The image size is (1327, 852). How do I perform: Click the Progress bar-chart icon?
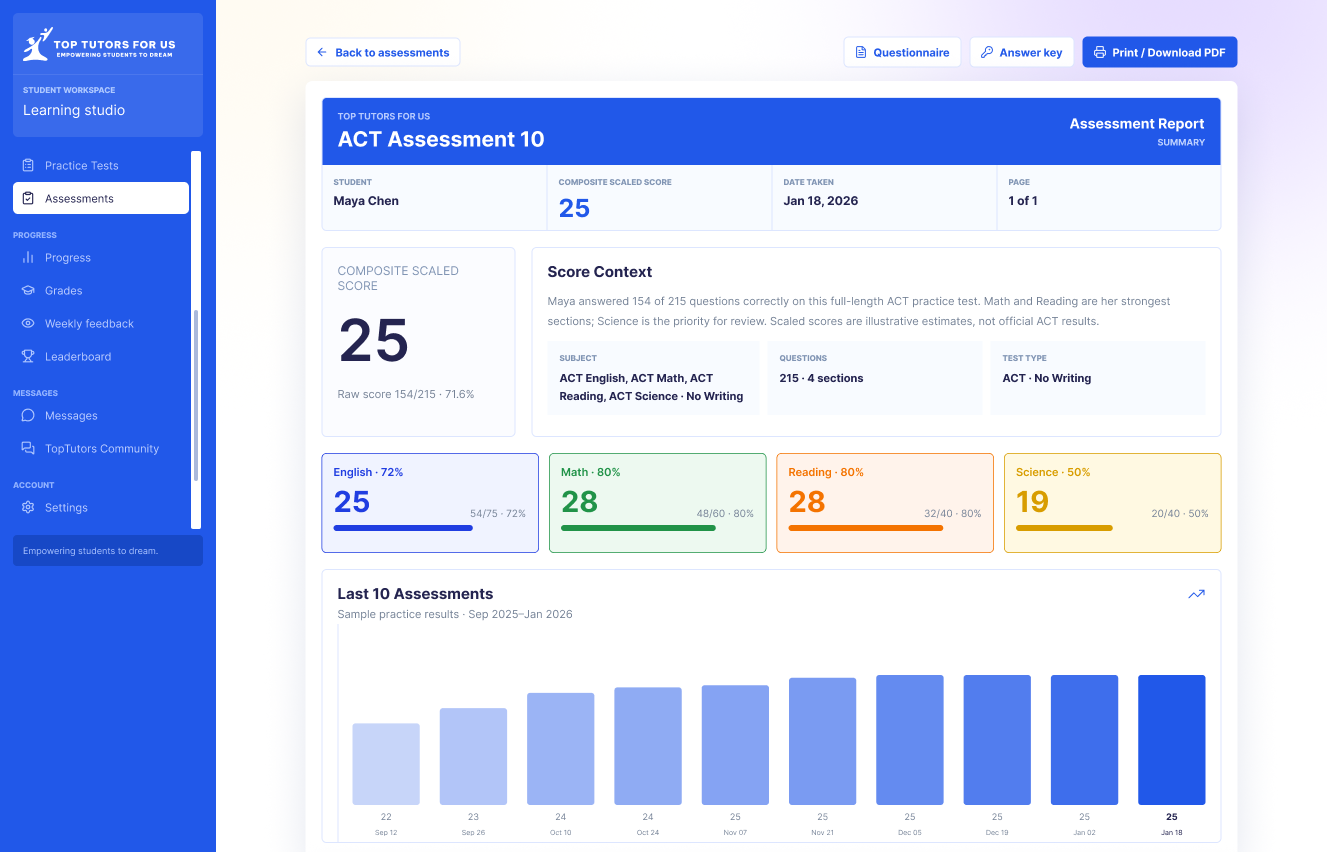(x=28, y=257)
